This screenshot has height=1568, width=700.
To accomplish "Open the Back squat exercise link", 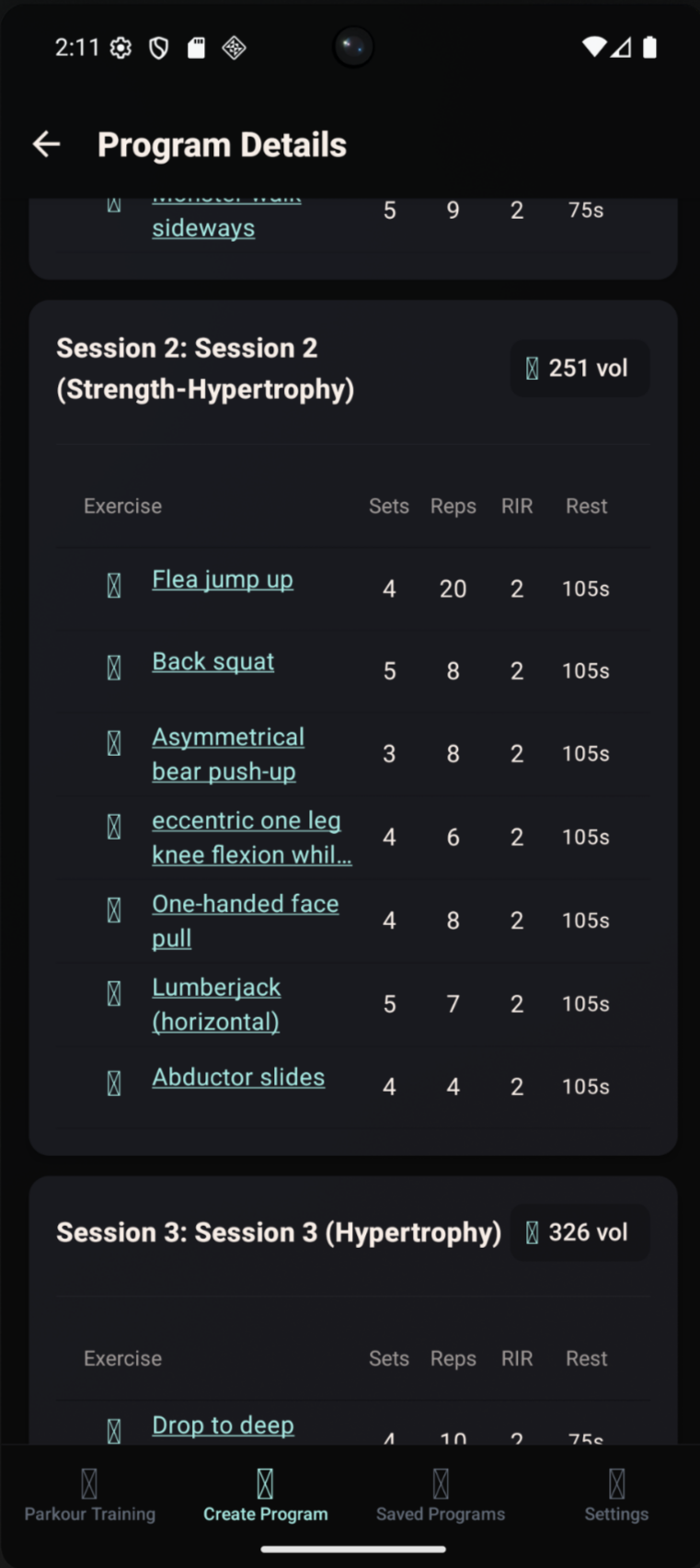I will 213,662.
